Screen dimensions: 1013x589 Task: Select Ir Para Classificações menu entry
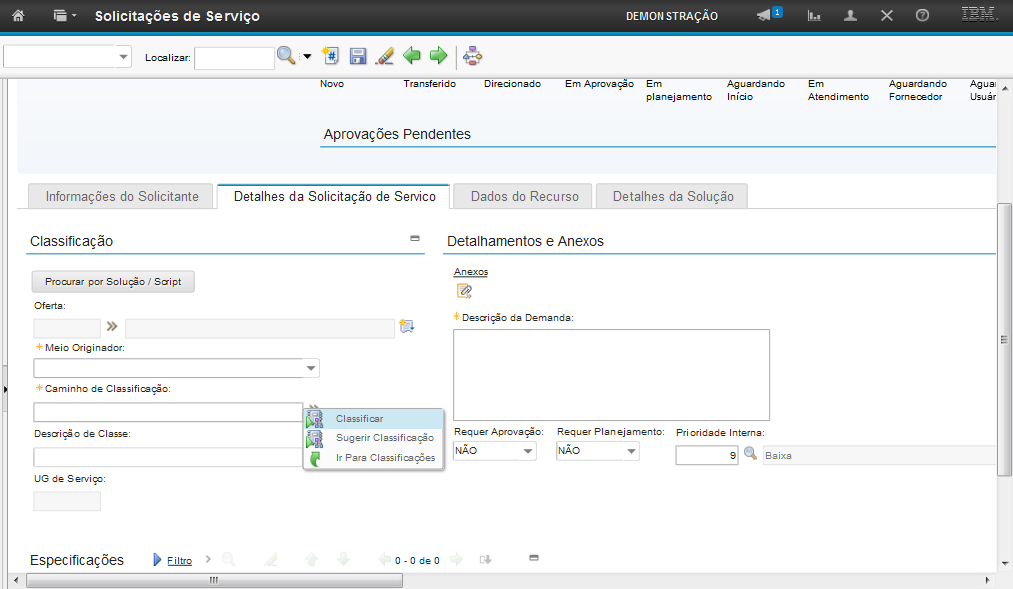(385, 458)
